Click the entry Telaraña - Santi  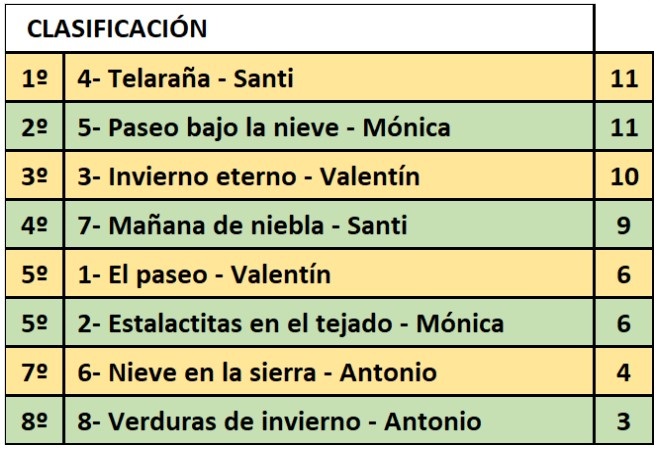coord(186,78)
